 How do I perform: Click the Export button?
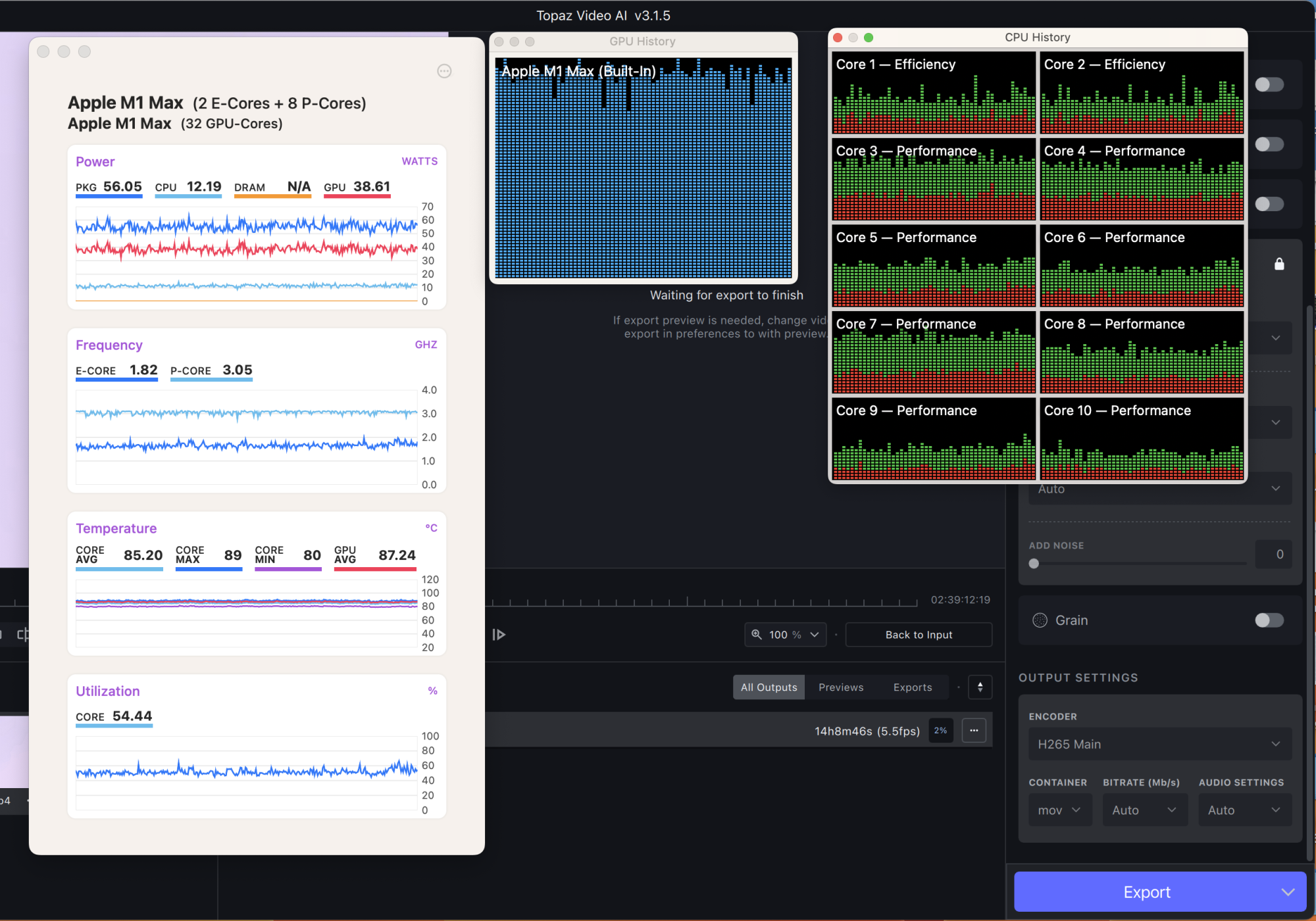click(1146, 892)
